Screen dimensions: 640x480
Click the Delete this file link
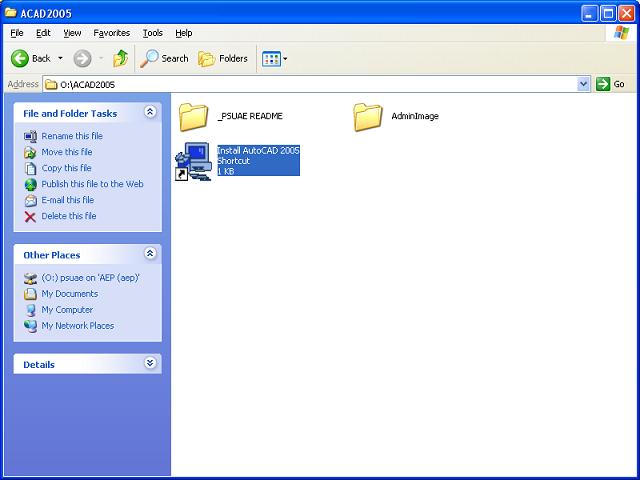pyautogui.click(x=69, y=216)
